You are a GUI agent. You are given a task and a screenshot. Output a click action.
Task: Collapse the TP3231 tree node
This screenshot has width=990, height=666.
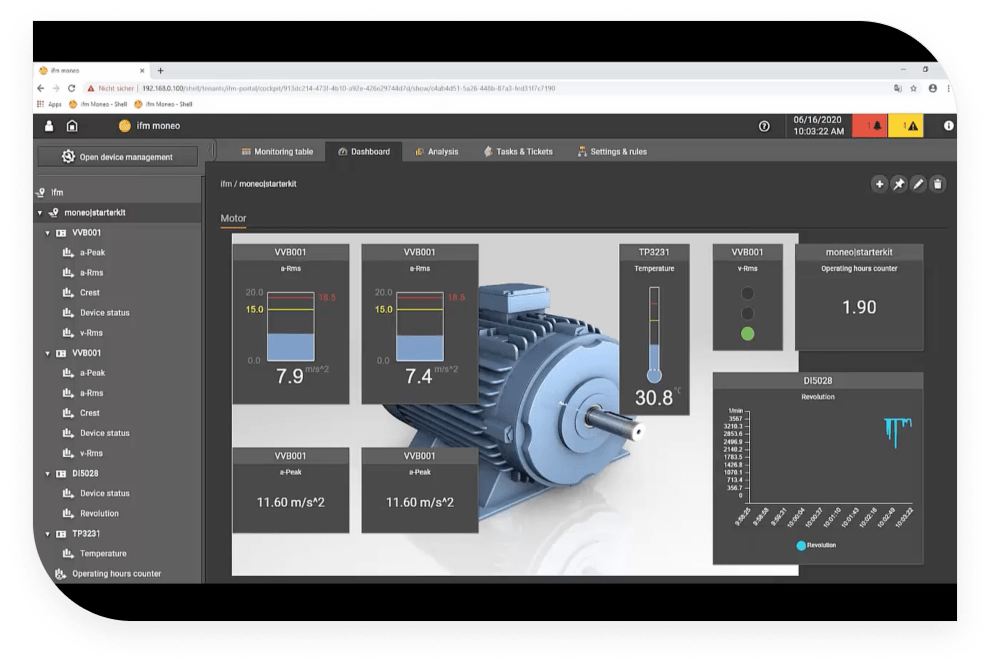[47, 534]
